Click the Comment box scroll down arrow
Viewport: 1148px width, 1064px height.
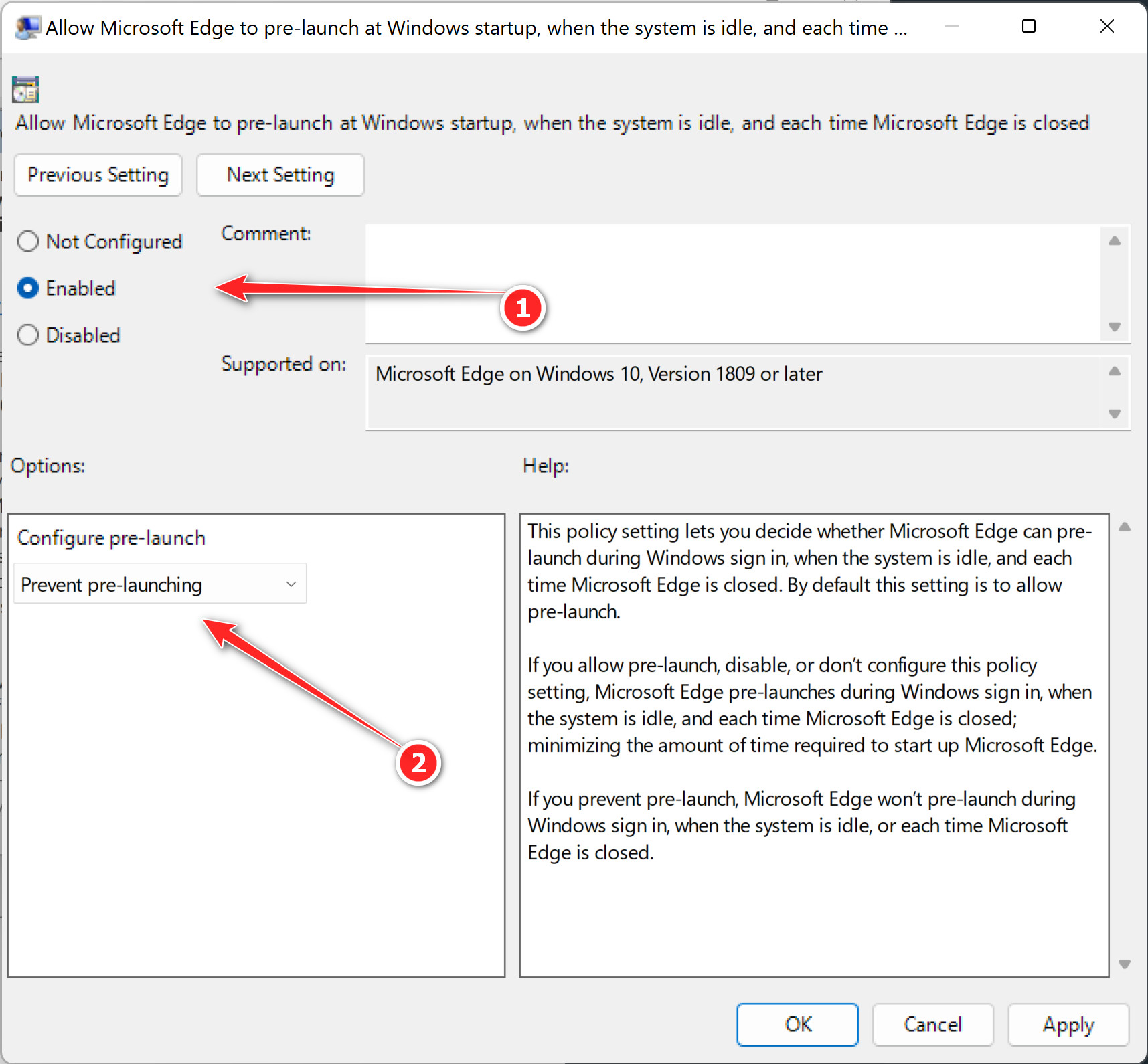point(1115,327)
